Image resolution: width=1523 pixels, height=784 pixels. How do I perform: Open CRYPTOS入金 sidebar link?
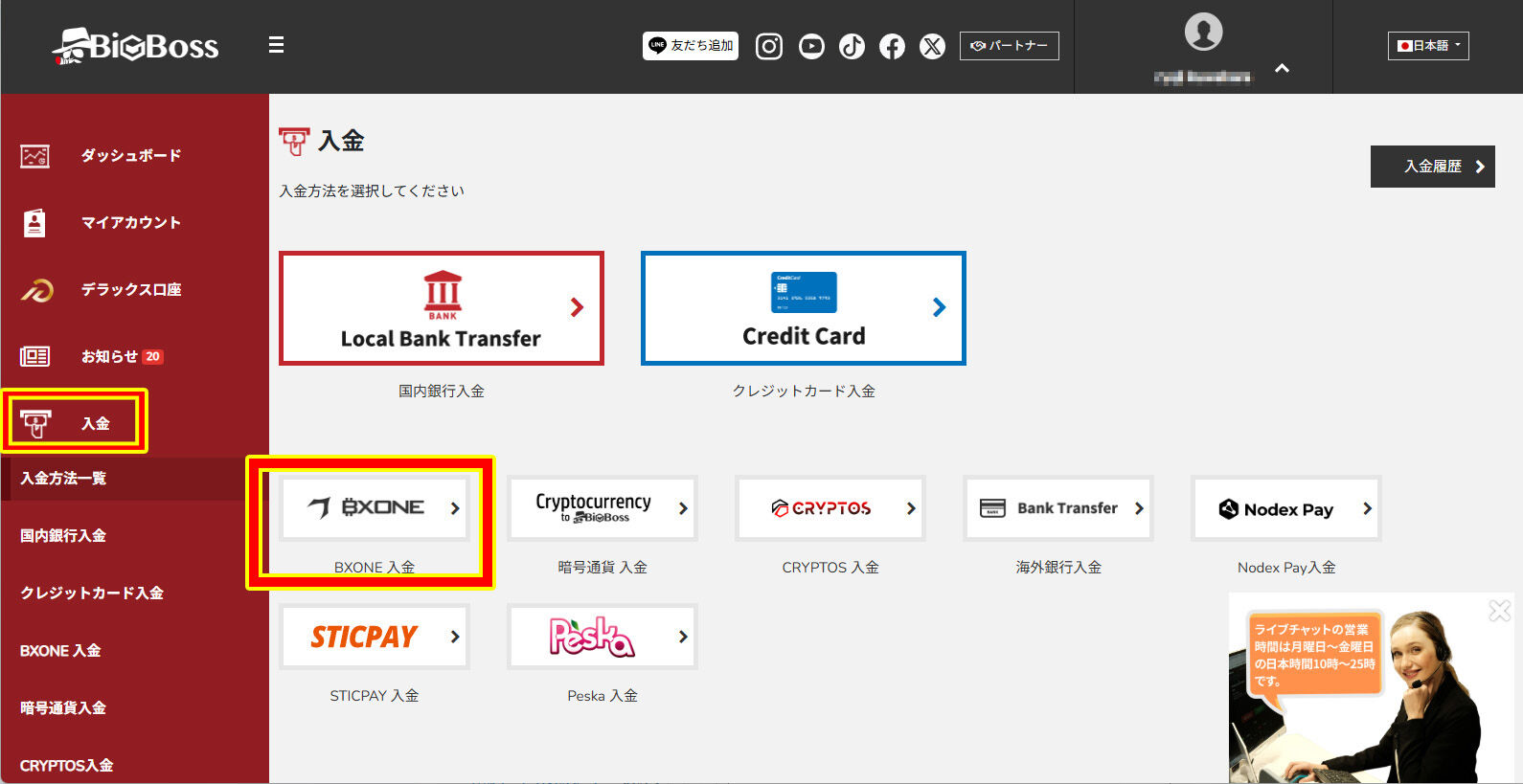[x=67, y=766]
